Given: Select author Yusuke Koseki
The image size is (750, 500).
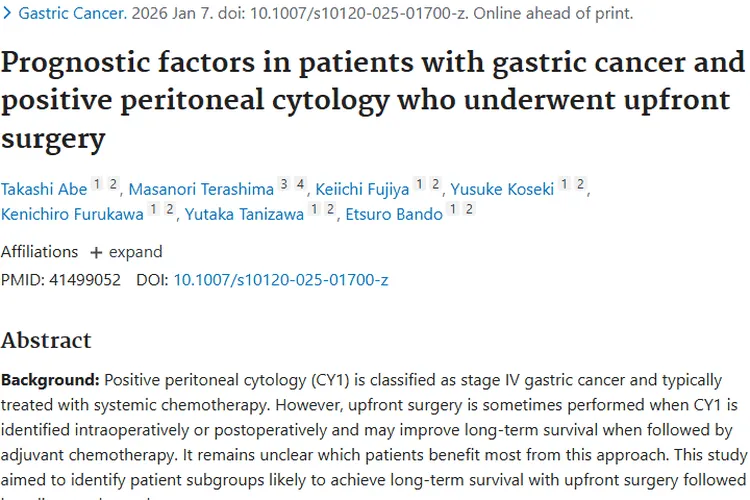Looking at the screenshot, I should 502,188.
